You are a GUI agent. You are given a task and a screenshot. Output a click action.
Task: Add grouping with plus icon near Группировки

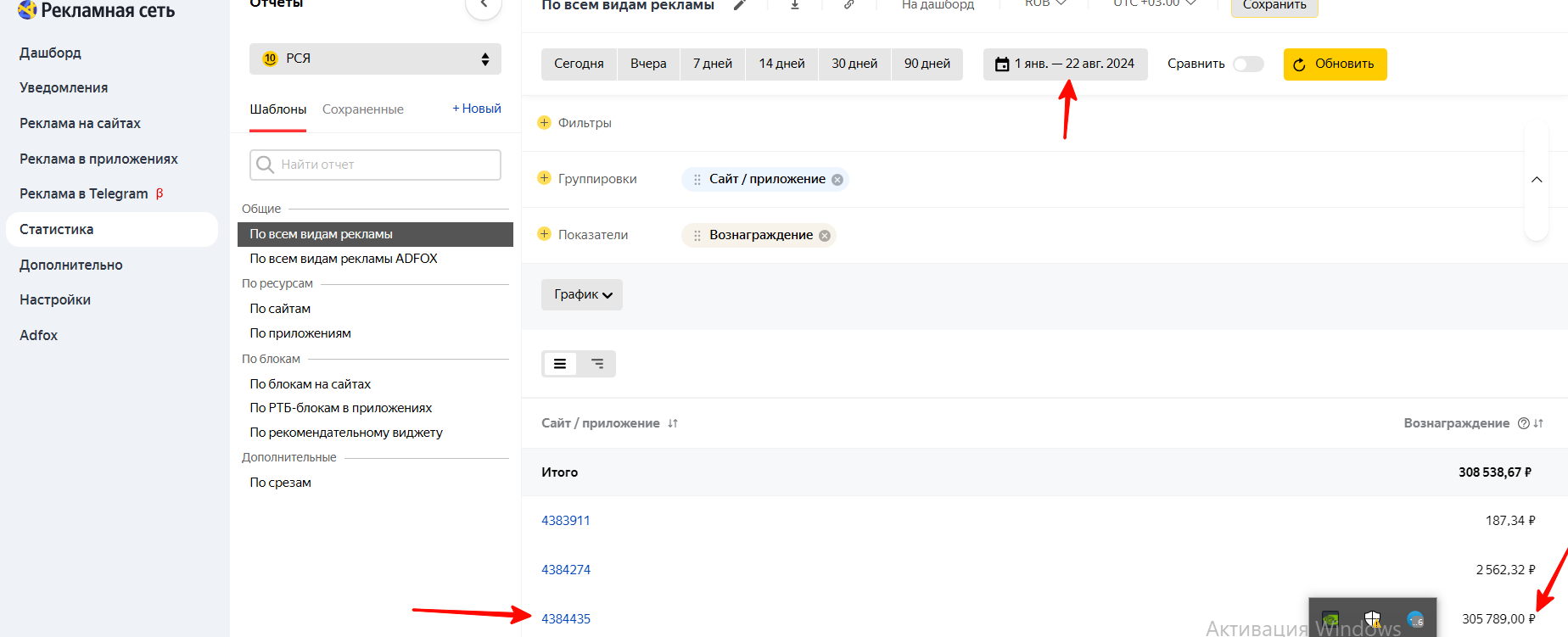click(545, 178)
